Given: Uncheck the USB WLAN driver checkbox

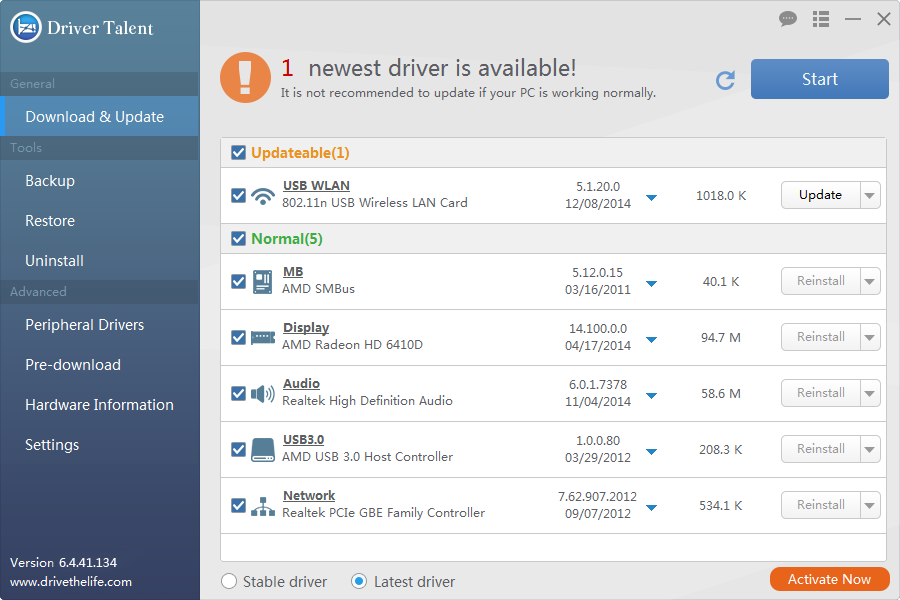Looking at the screenshot, I should point(238,196).
